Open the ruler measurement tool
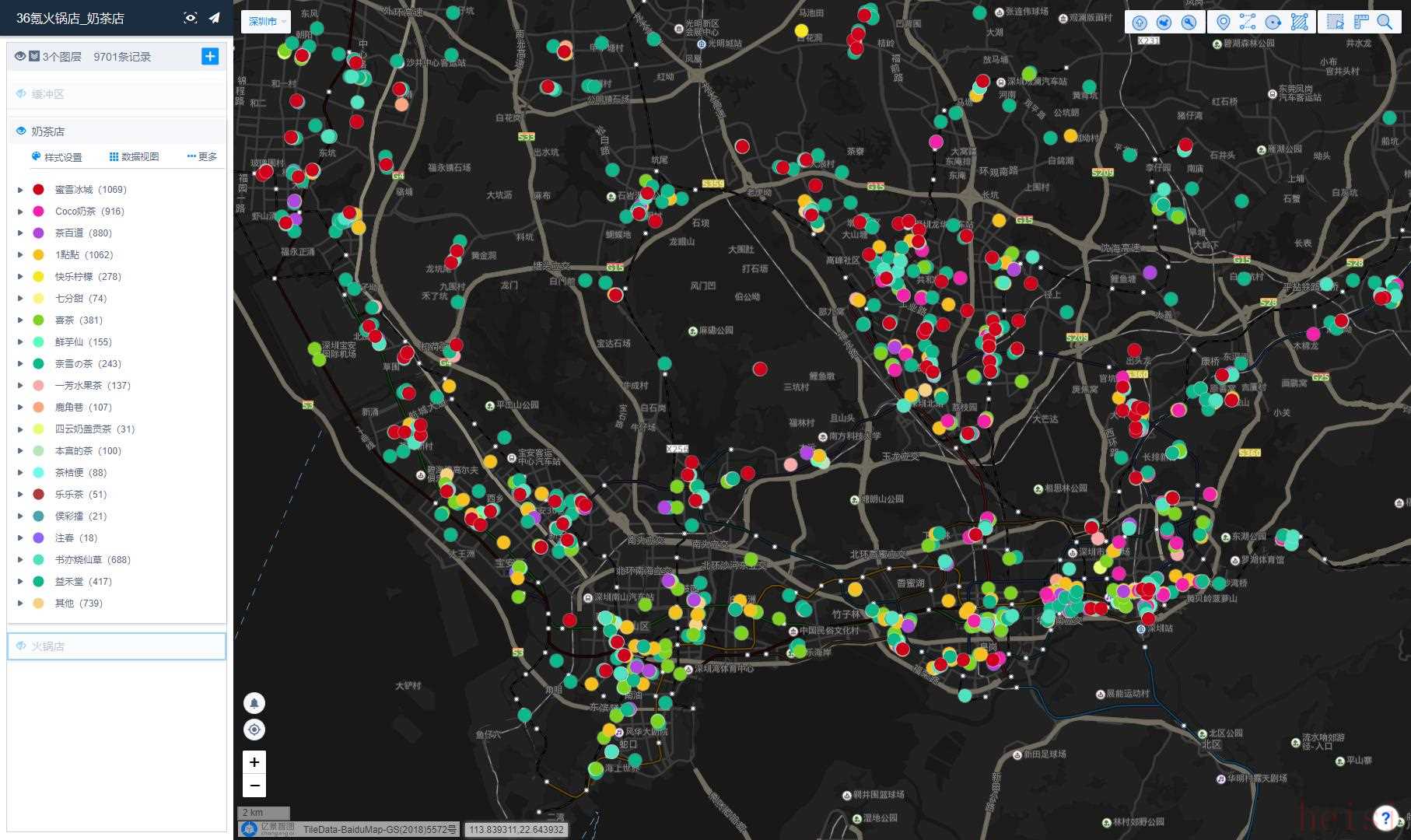The image size is (1411, 840). coord(1360,23)
